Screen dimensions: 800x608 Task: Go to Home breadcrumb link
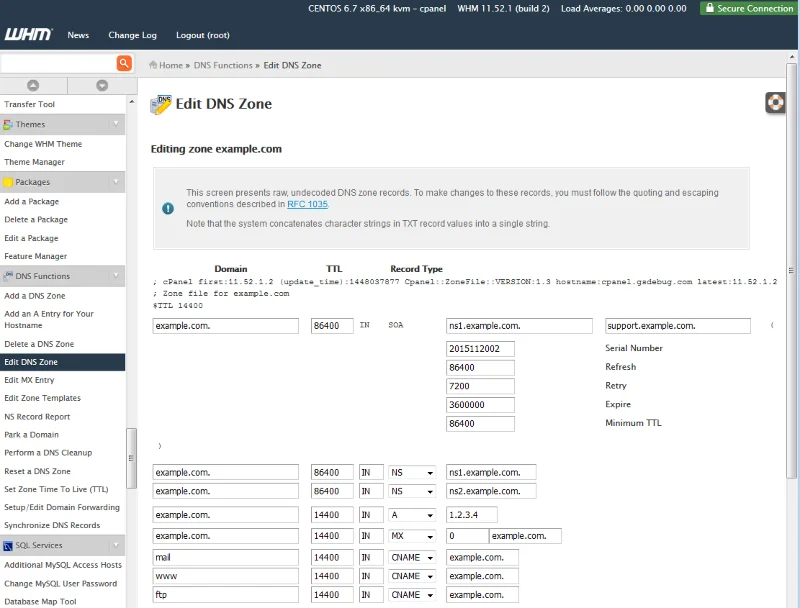[x=170, y=65]
